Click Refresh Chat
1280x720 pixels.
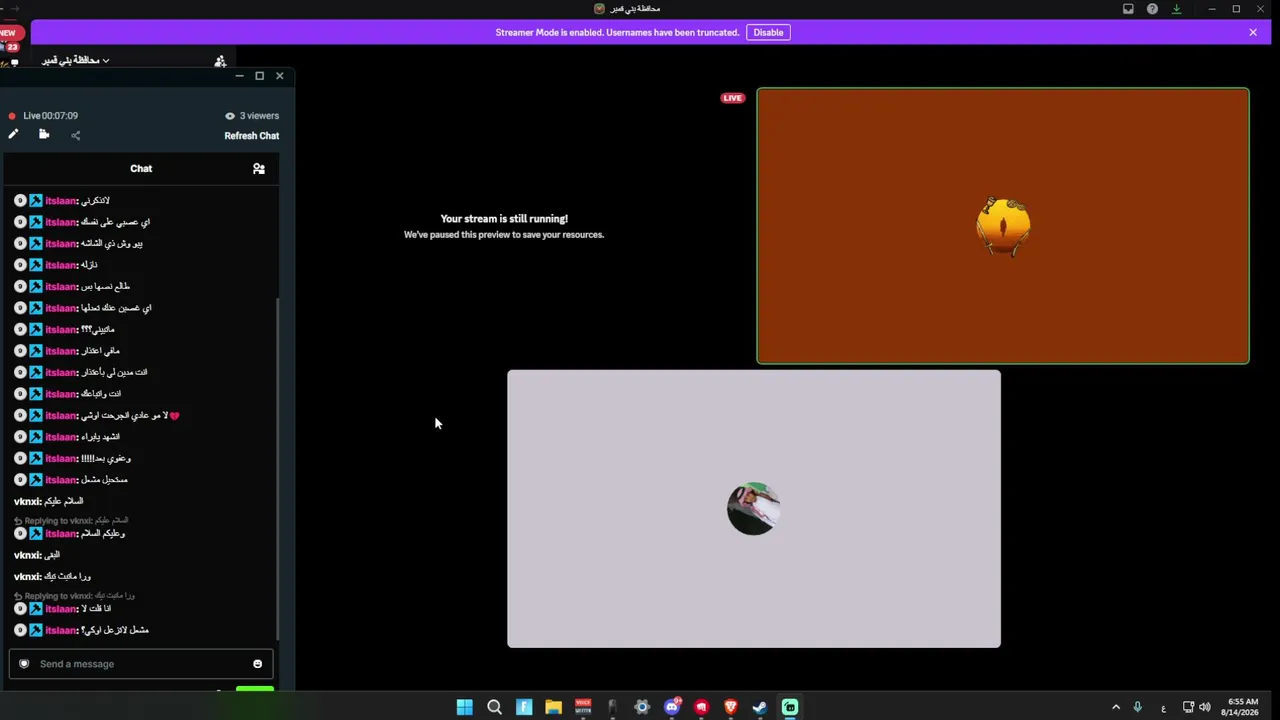(x=252, y=136)
